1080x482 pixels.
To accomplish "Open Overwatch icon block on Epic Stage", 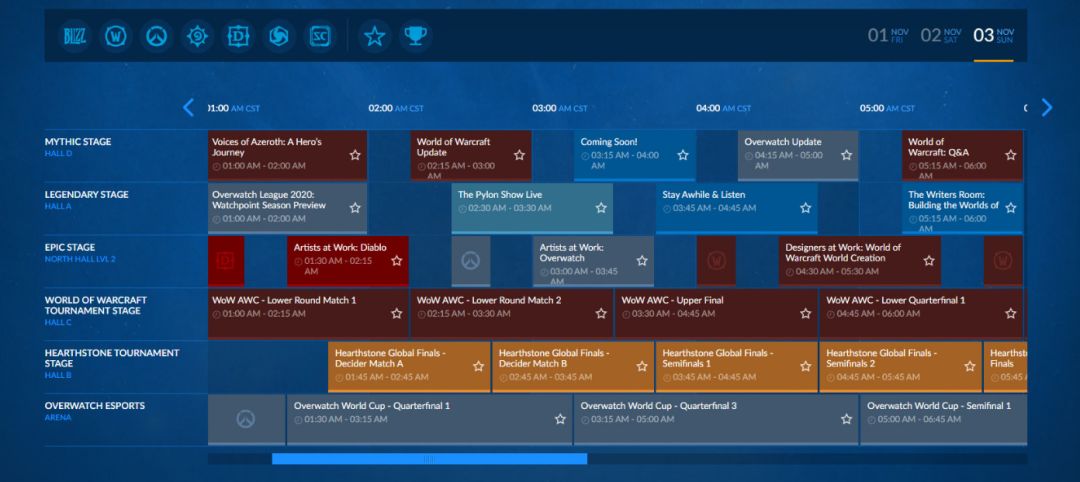I will 470,261.
